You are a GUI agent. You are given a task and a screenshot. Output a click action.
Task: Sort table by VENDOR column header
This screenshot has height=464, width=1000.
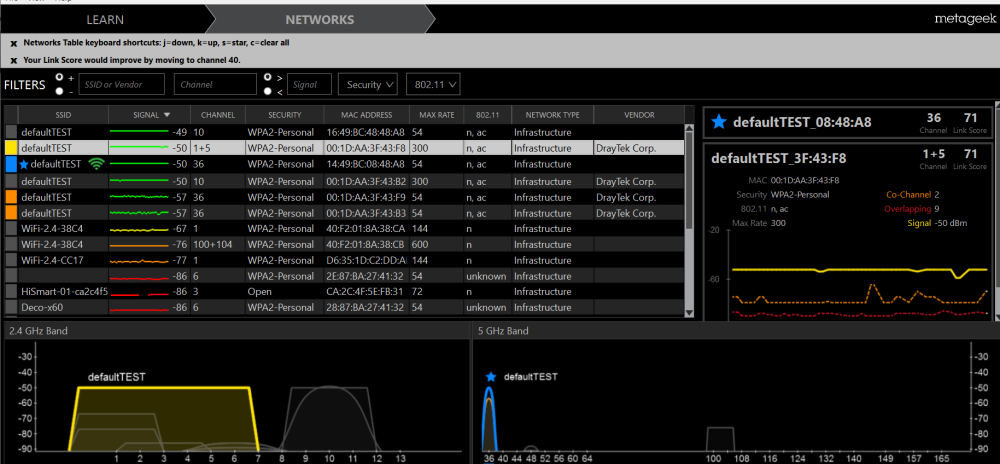[638, 115]
